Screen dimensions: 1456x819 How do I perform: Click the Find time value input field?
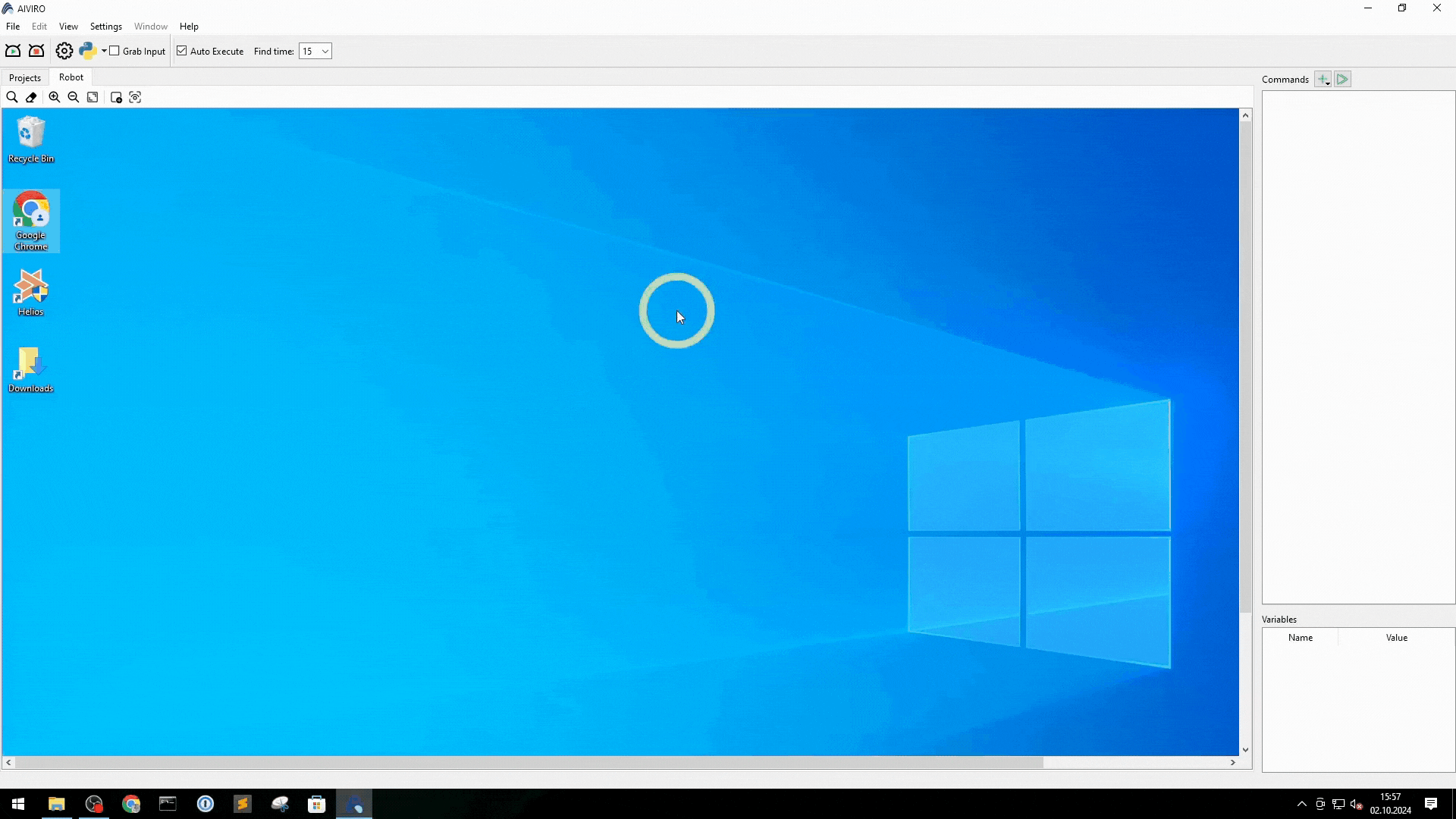click(x=310, y=51)
